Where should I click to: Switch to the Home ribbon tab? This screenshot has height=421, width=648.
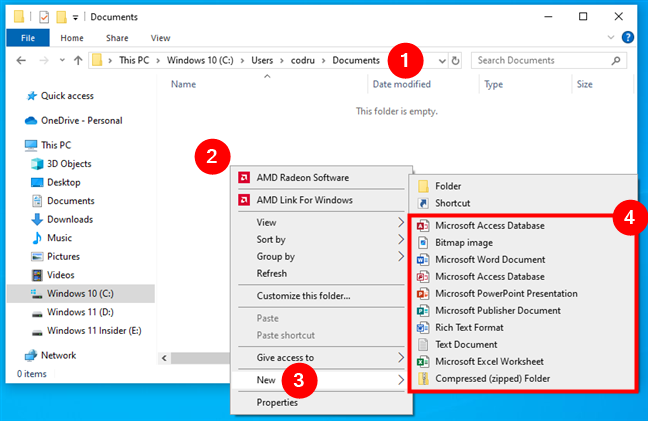72,38
